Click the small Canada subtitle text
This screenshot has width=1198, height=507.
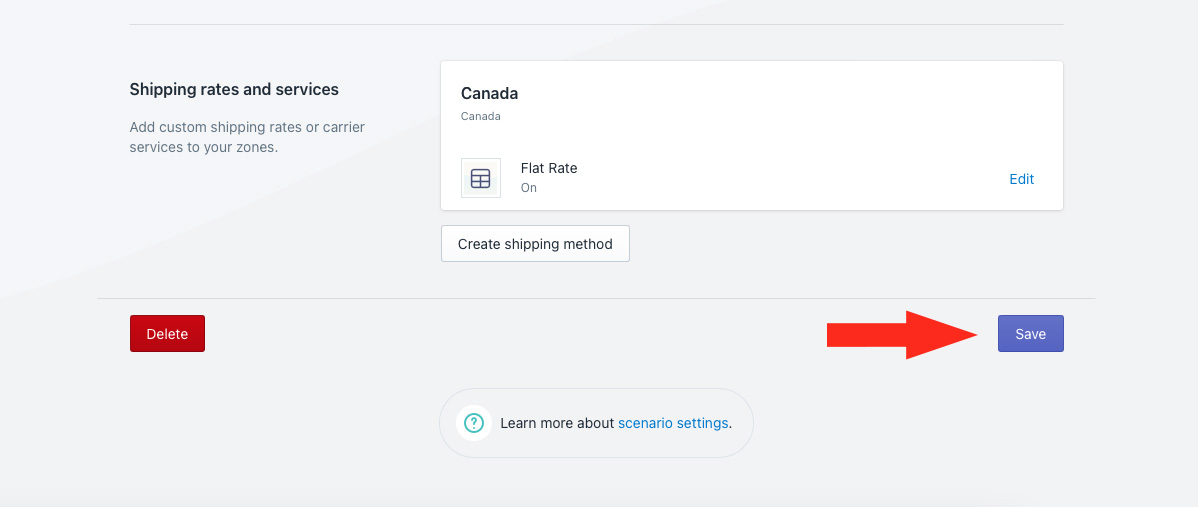pos(481,116)
